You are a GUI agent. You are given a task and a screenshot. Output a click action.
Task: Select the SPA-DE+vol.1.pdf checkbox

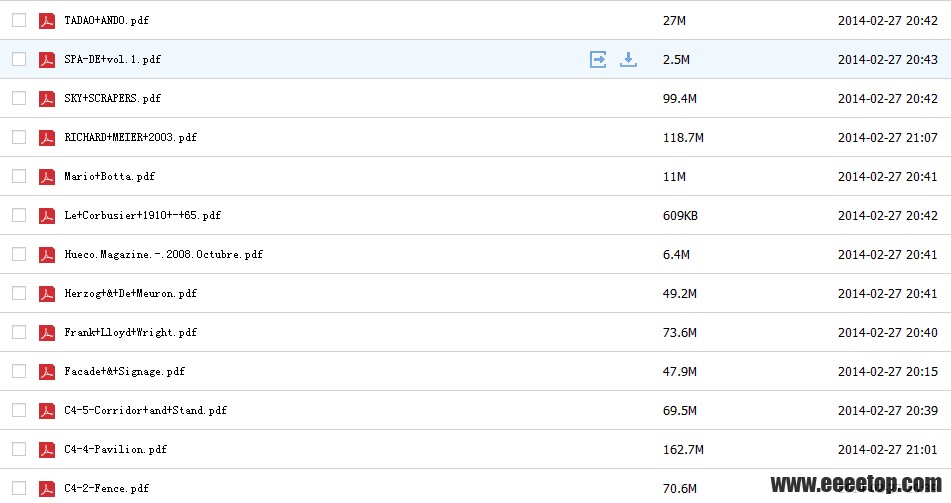19,59
